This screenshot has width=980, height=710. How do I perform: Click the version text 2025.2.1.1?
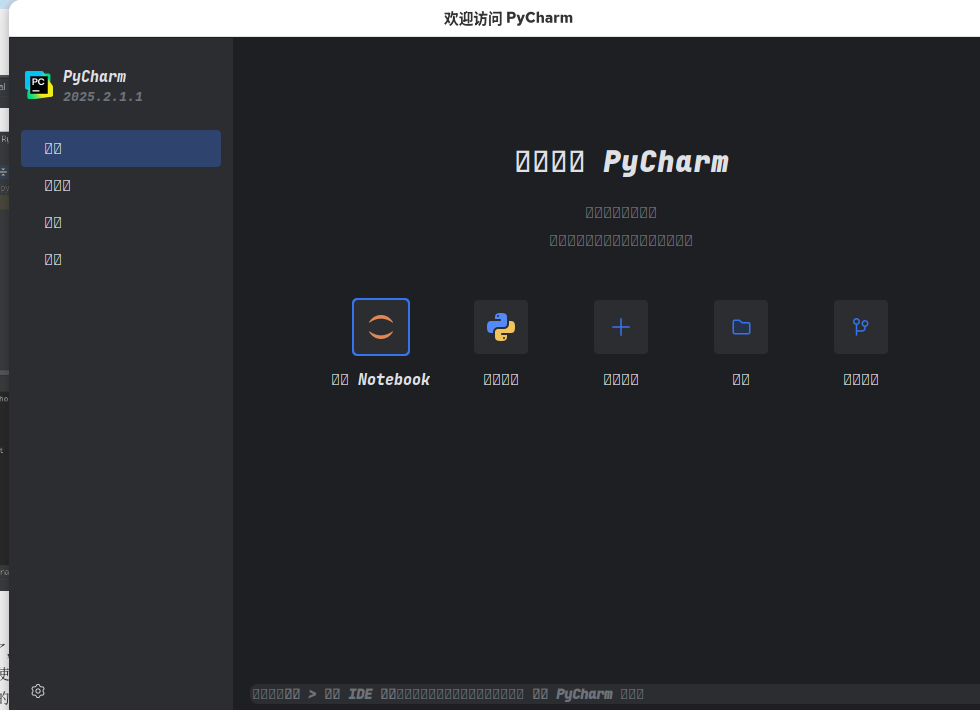(x=102, y=97)
